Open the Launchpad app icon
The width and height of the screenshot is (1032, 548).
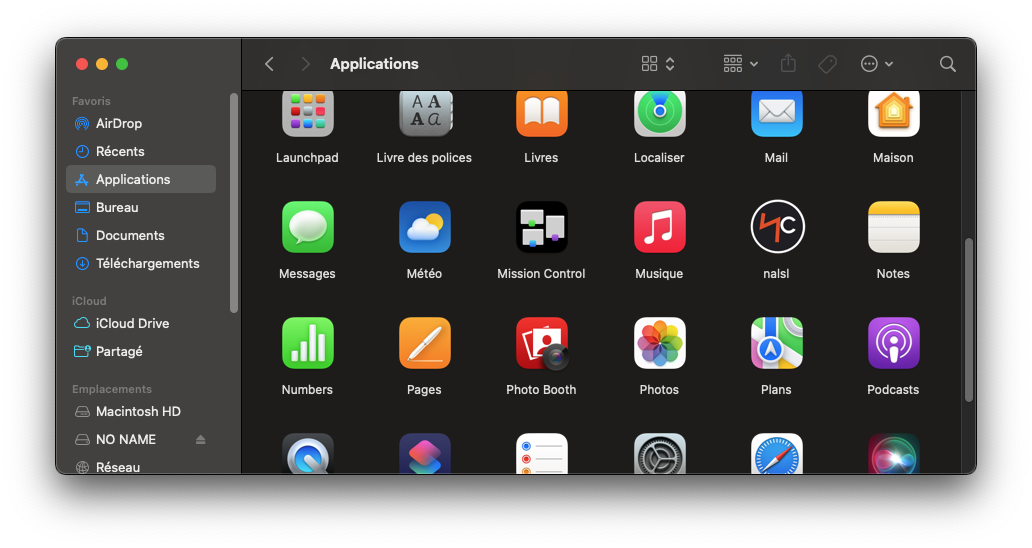click(307, 114)
